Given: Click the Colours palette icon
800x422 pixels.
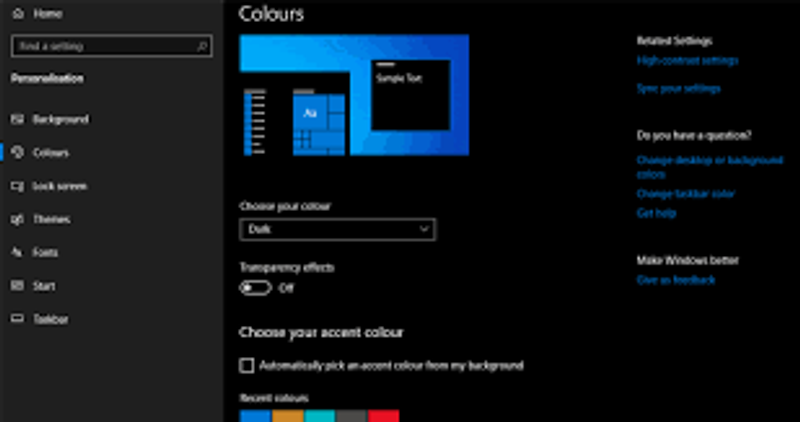Looking at the screenshot, I should 18,153.
